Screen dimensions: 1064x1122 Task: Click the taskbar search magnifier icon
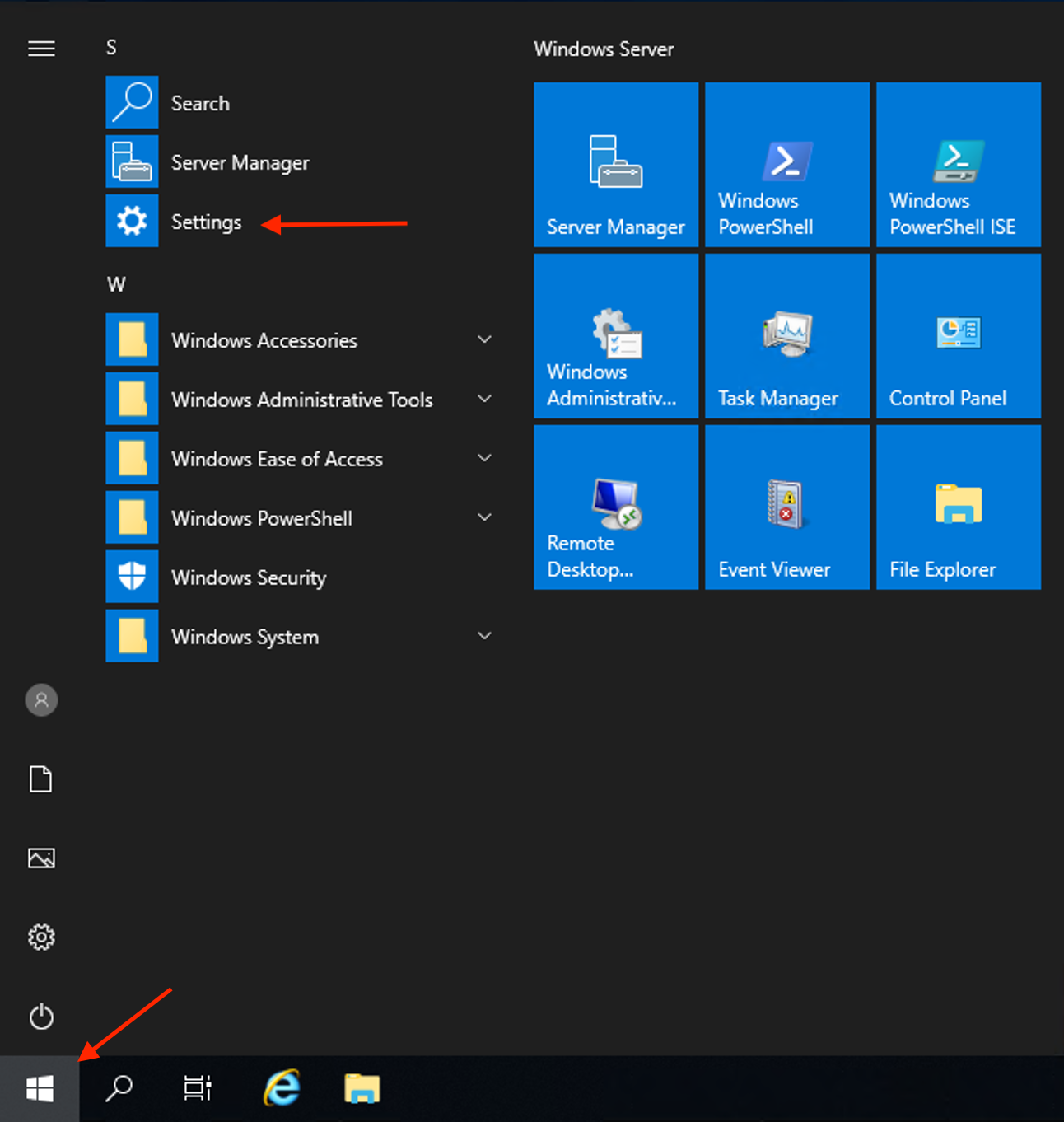point(119,1089)
